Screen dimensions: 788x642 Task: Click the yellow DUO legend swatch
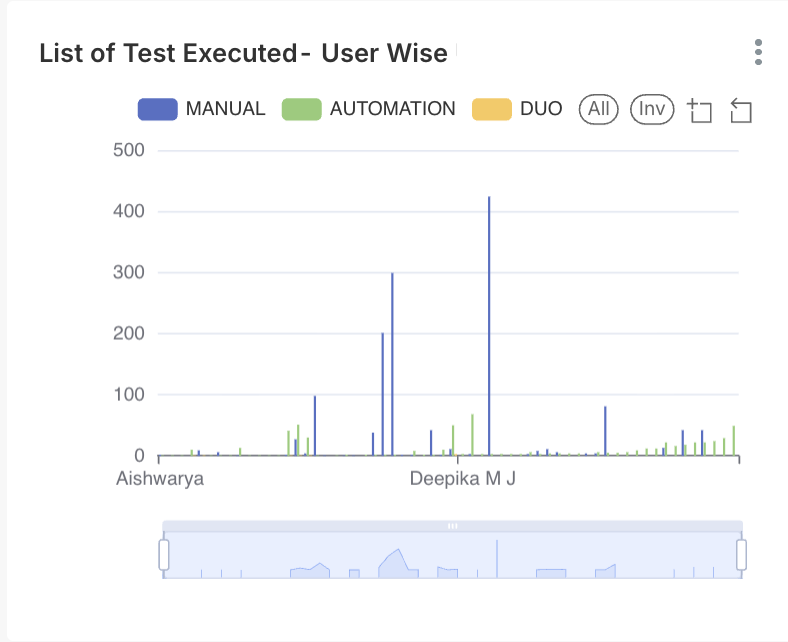point(491,109)
